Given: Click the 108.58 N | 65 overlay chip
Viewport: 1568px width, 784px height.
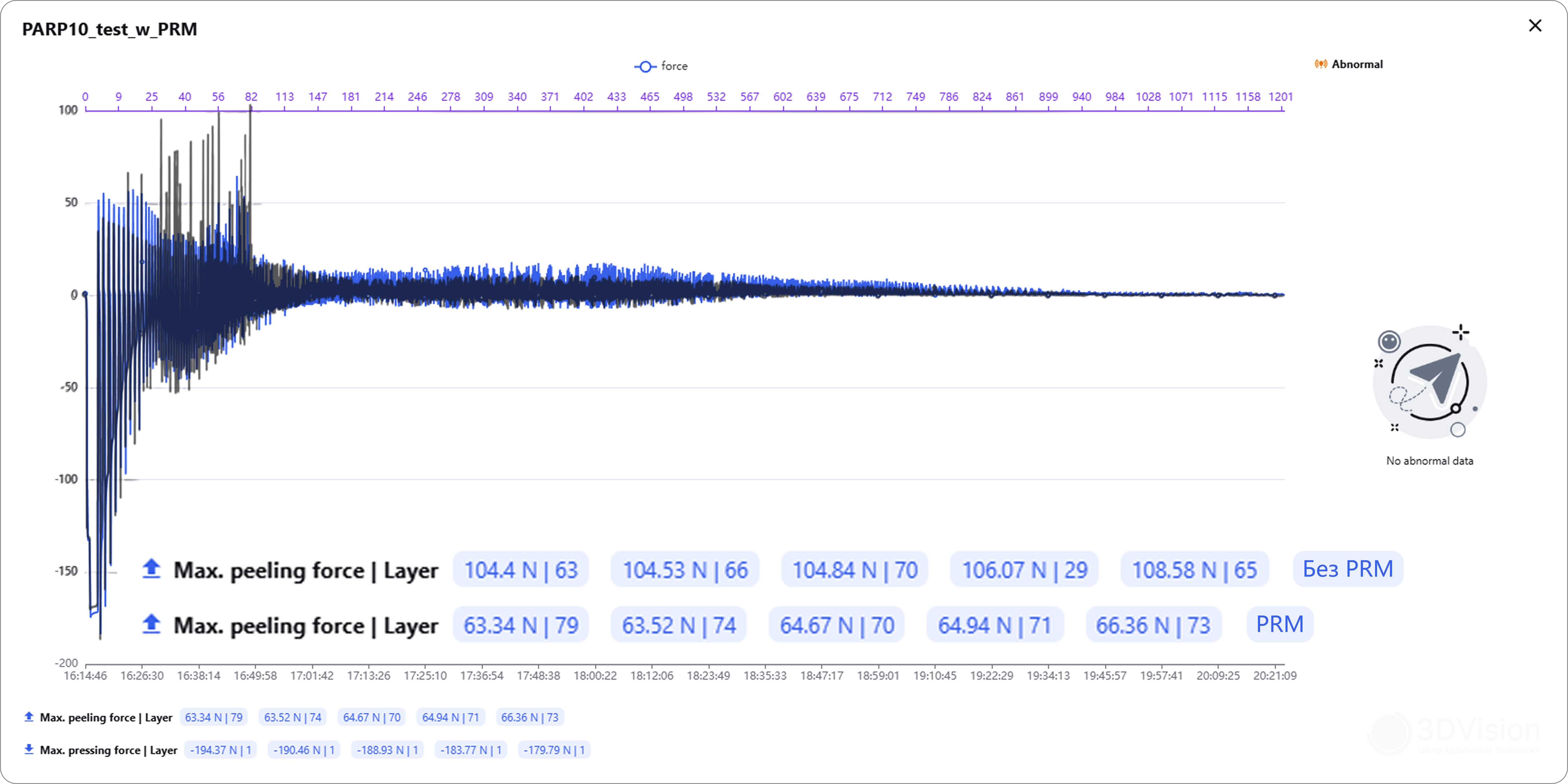Looking at the screenshot, I should point(1194,570).
